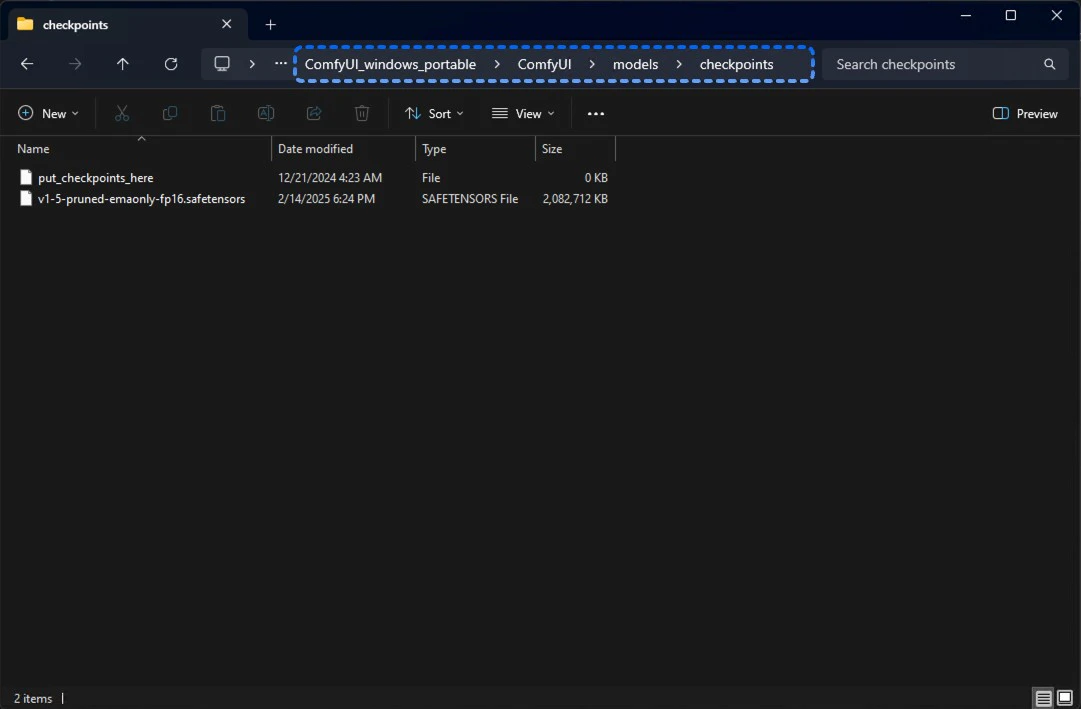This screenshot has width=1081, height=709.
Task: Click the Delete icon in the toolbar
Action: (362, 113)
